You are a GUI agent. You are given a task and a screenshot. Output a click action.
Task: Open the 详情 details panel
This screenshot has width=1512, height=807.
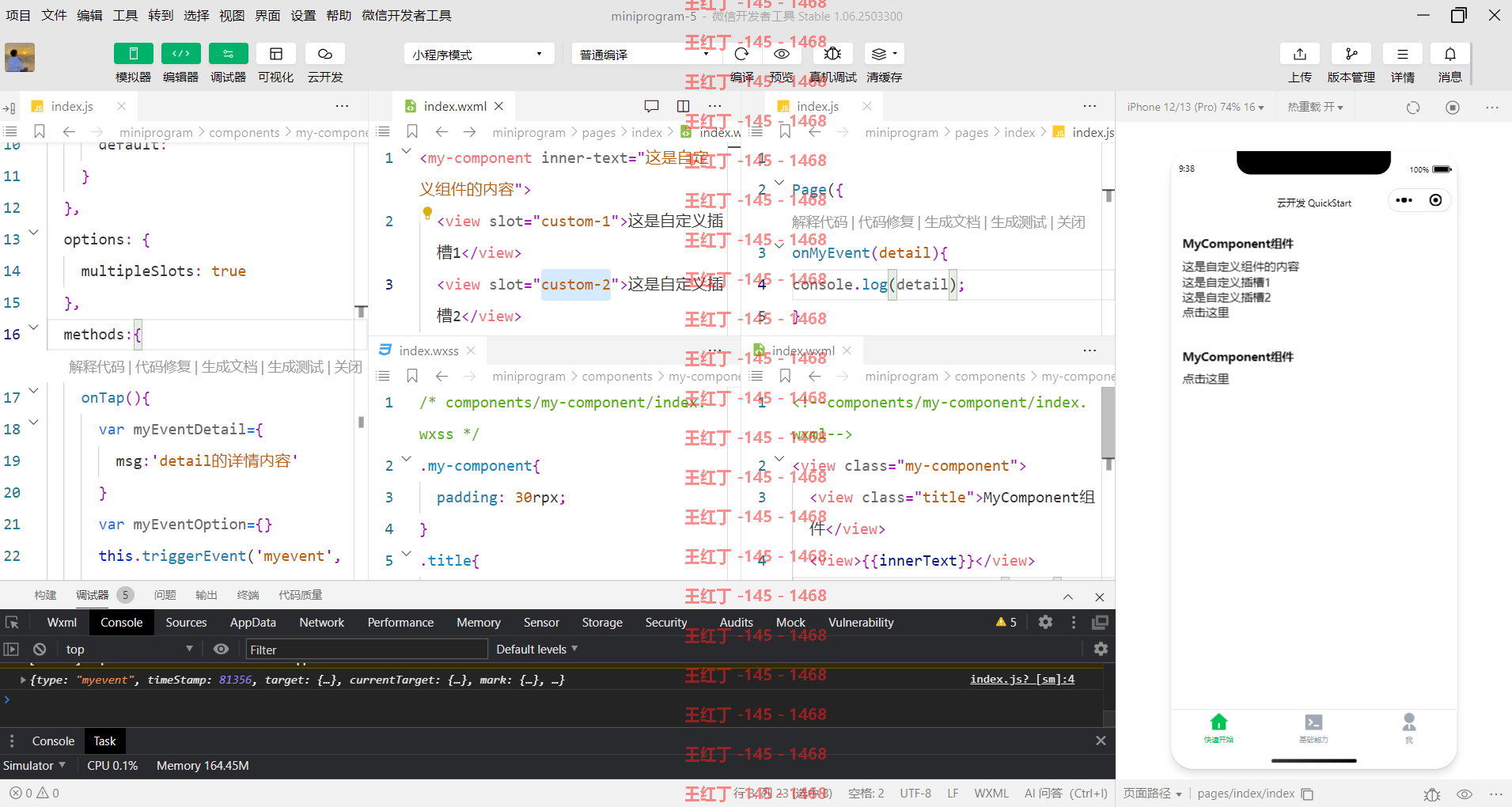pyautogui.click(x=1402, y=54)
